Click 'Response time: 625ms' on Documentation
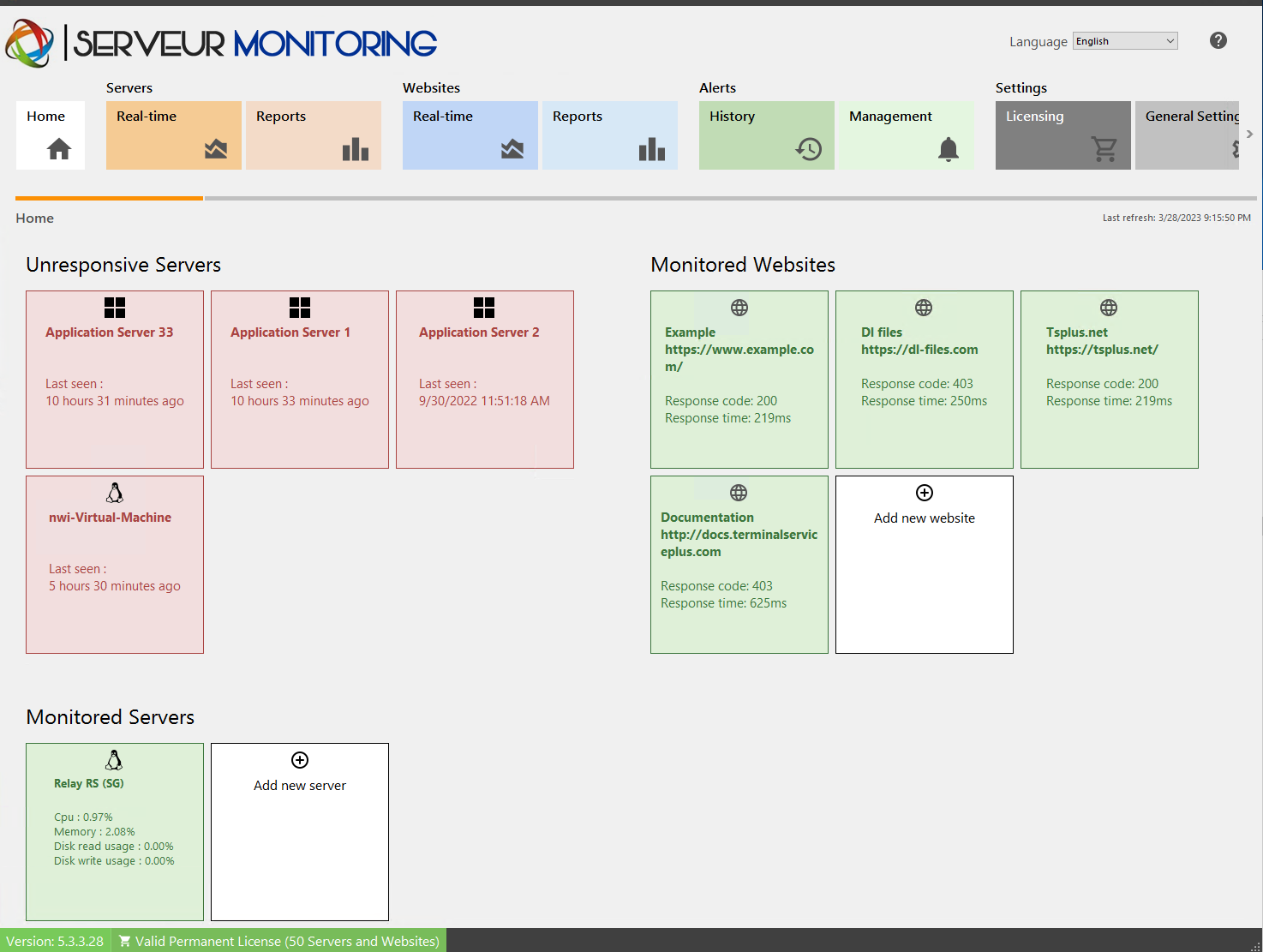The width and height of the screenshot is (1263, 952). [723, 603]
